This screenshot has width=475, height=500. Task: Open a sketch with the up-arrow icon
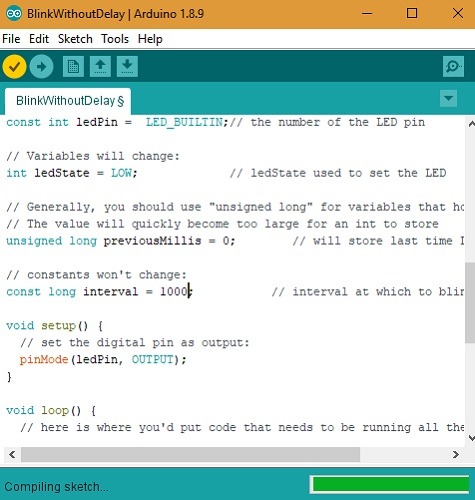100,67
